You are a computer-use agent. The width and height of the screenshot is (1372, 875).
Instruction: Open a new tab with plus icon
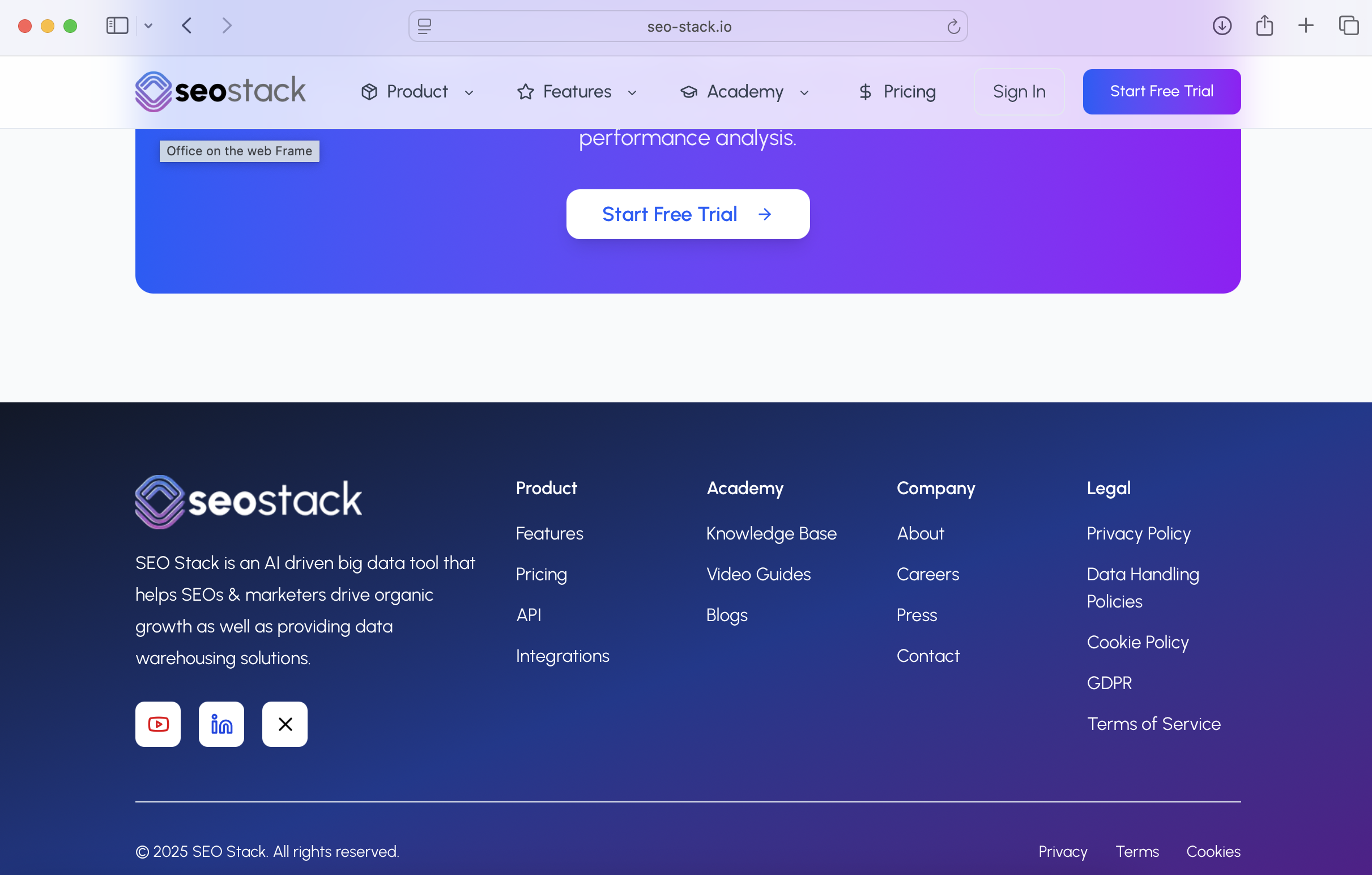(1305, 26)
